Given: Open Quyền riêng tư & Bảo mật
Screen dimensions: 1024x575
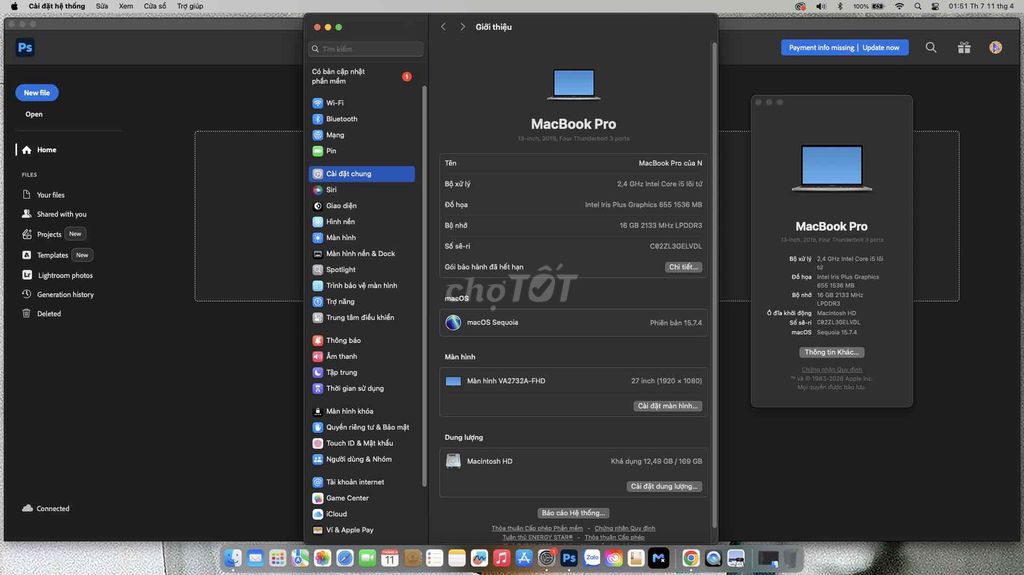Looking at the screenshot, I should point(361,427).
